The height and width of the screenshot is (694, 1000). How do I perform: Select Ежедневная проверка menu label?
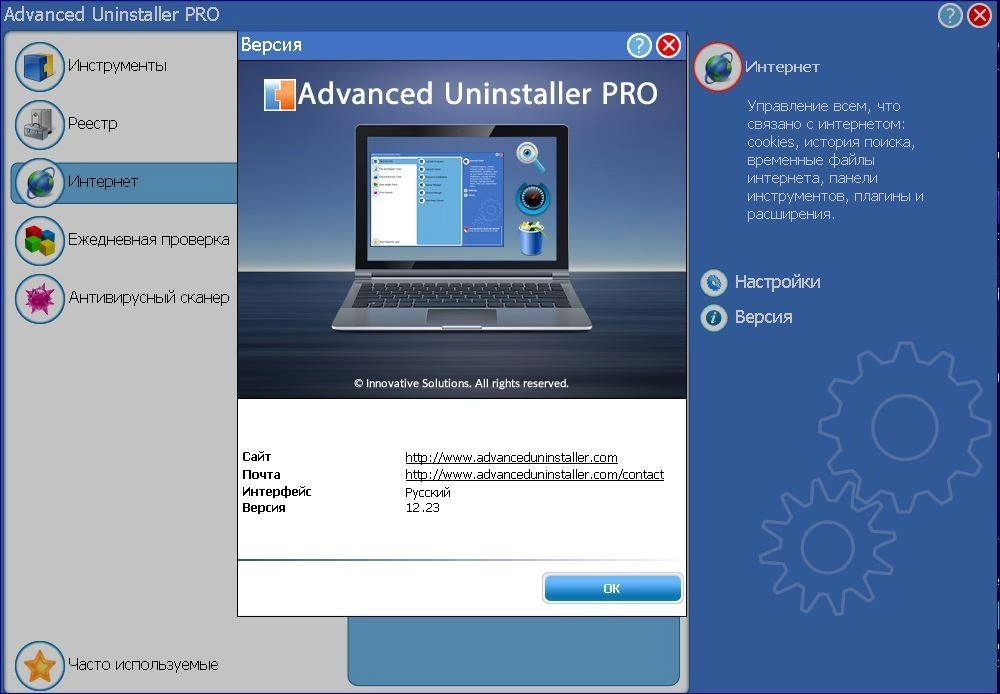pos(149,240)
